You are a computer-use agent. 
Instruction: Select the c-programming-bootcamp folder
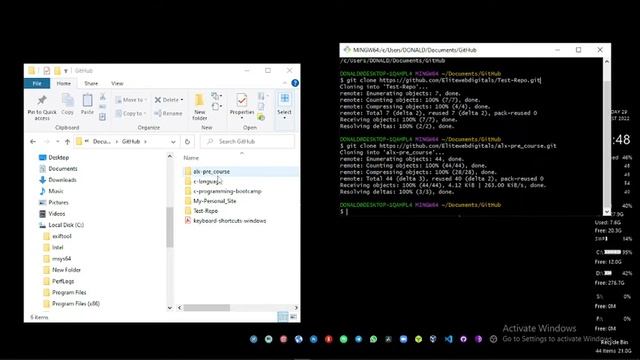click(x=227, y=191)
